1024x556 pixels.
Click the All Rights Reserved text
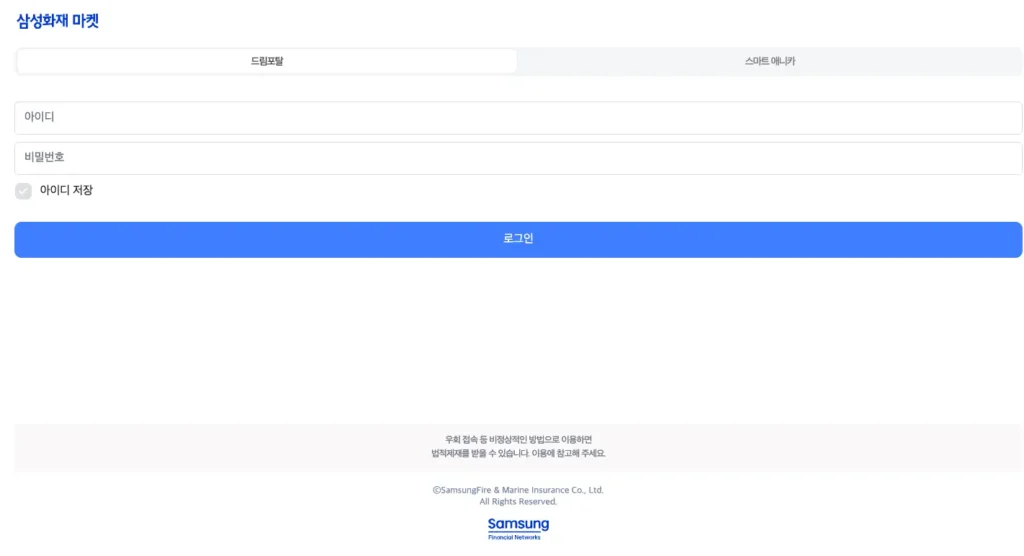pos(518,502)
